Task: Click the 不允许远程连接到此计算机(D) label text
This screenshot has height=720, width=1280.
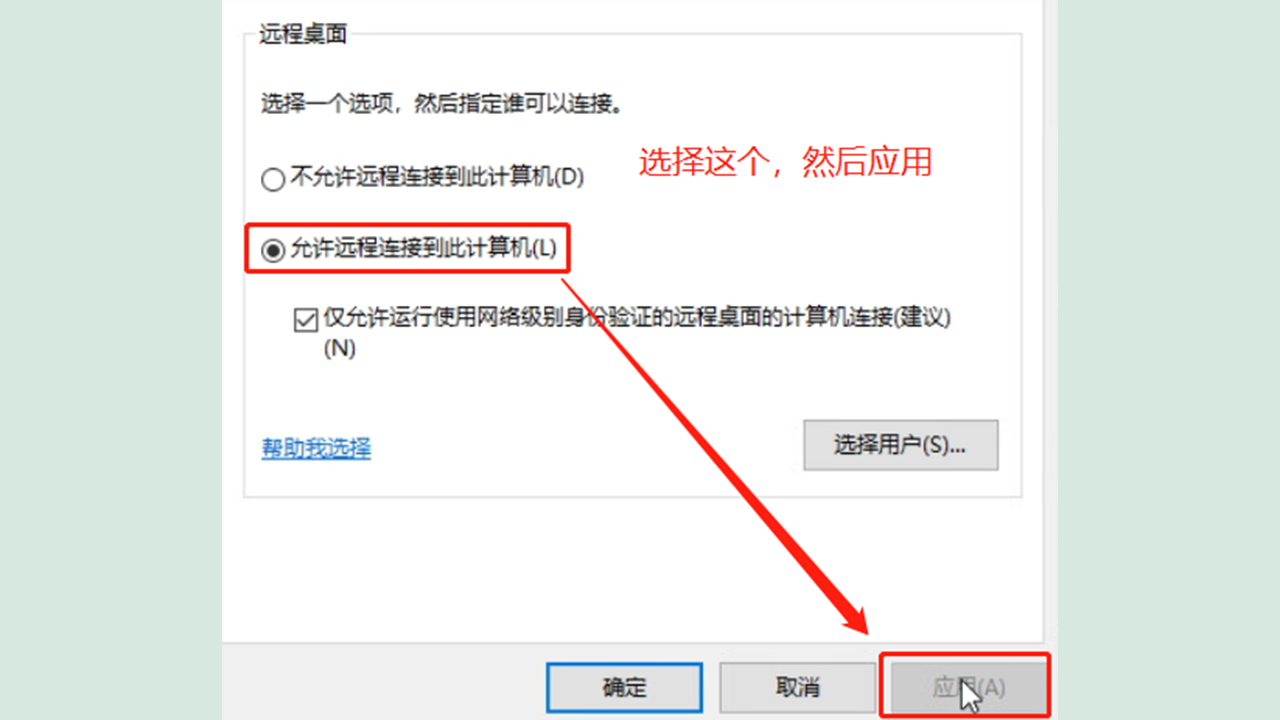Action: pyautogui.click(x=437, y=179)
